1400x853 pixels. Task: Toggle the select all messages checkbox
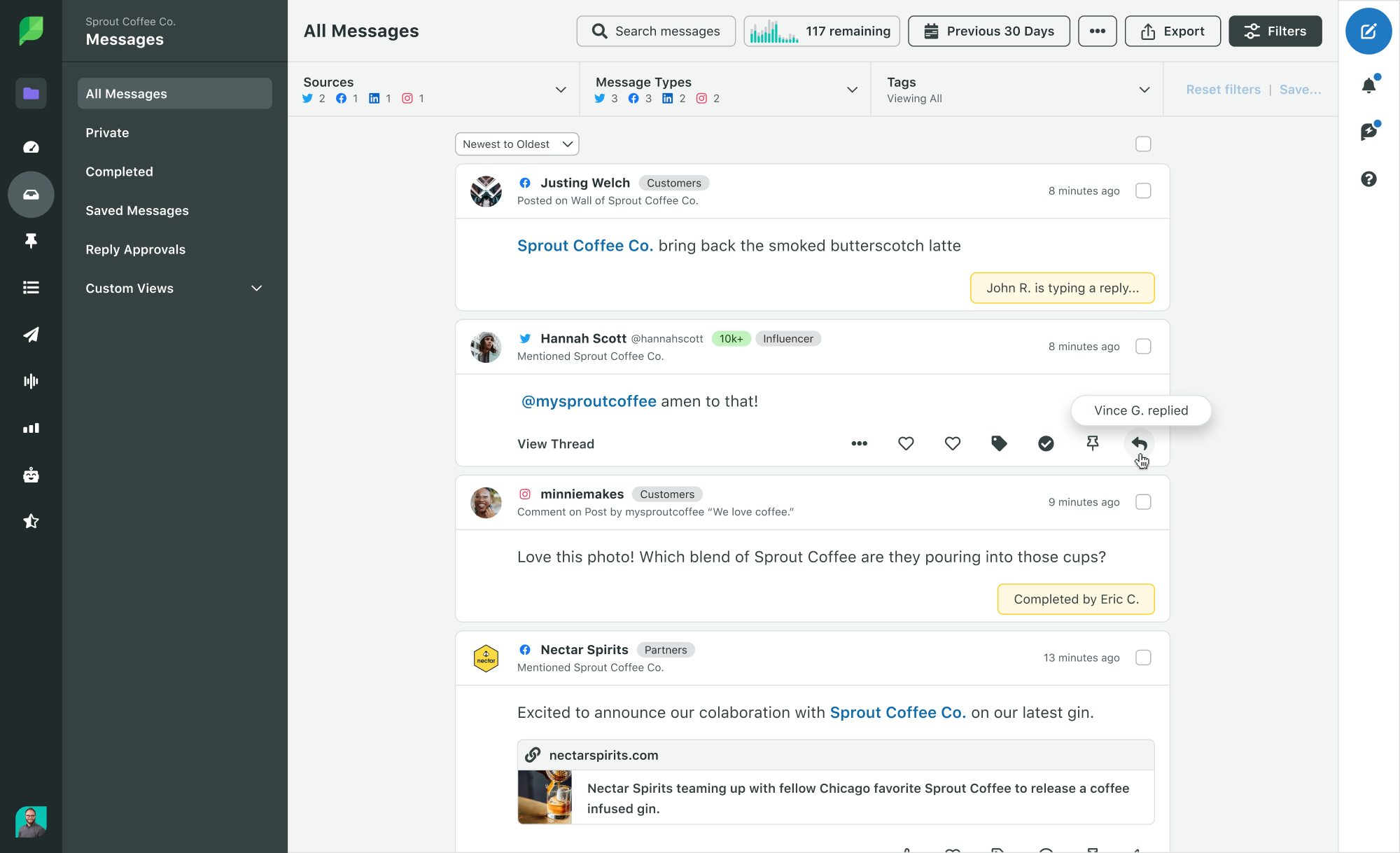click(1143, 143)
